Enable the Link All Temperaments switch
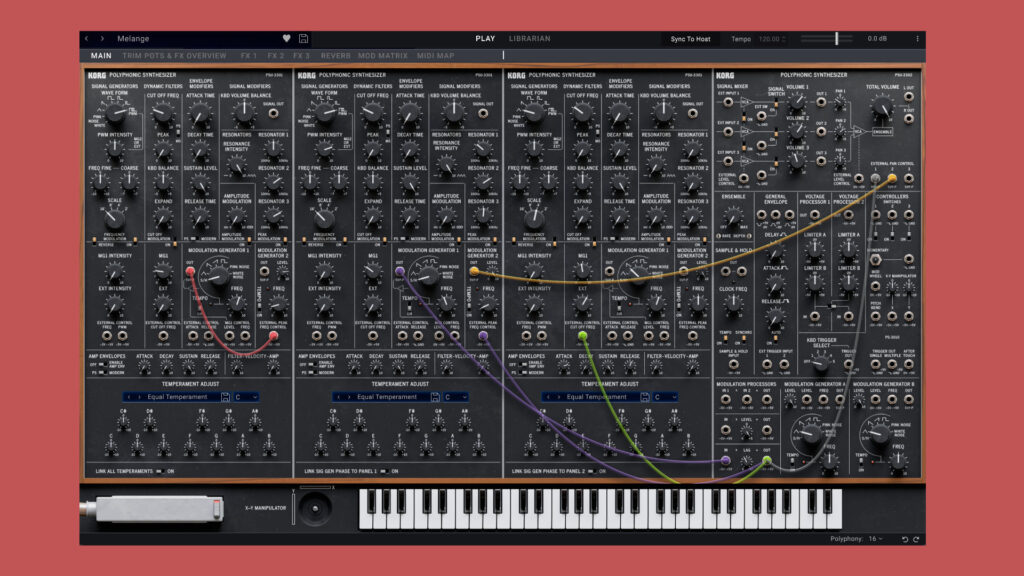1024x576 pixels. 161,471
